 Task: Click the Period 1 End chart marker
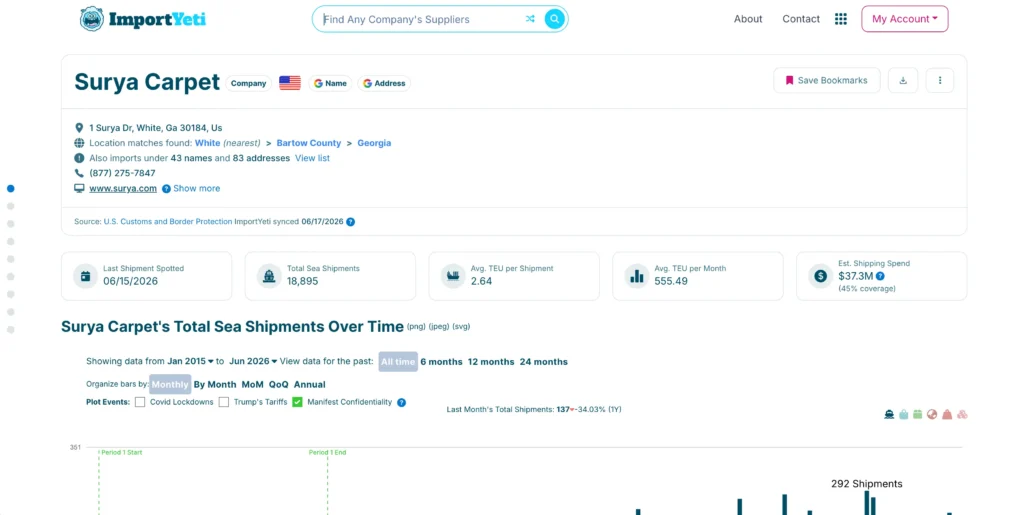(327, 452)
